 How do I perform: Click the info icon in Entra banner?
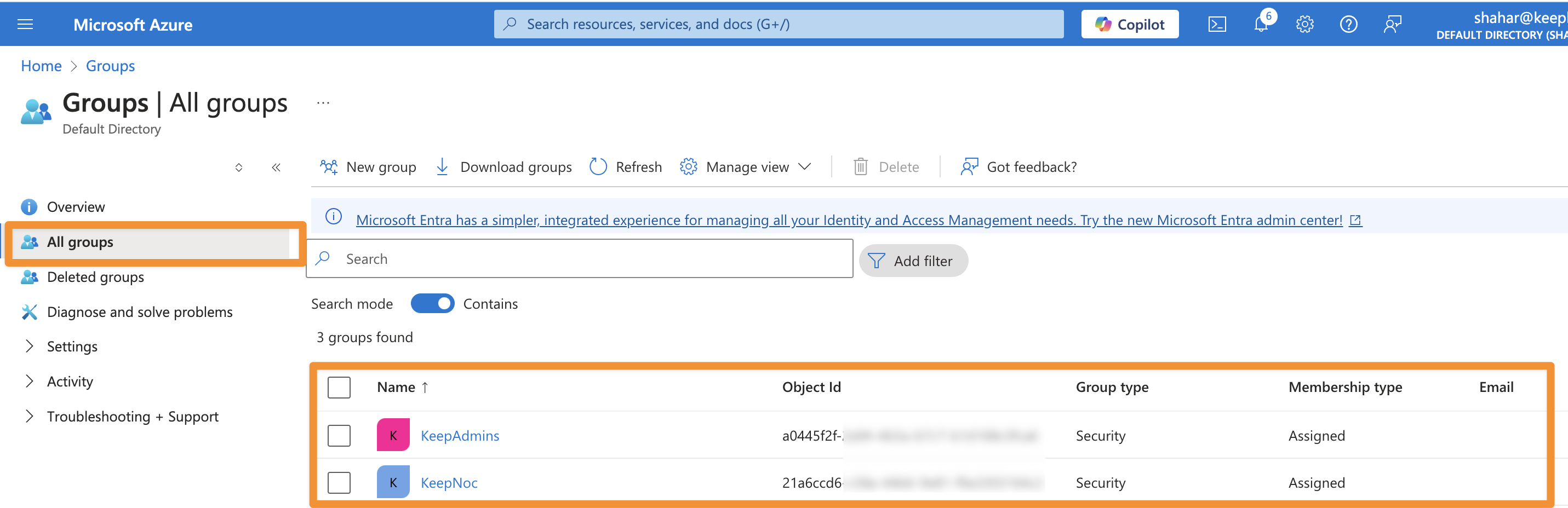(x=334, y=217)
